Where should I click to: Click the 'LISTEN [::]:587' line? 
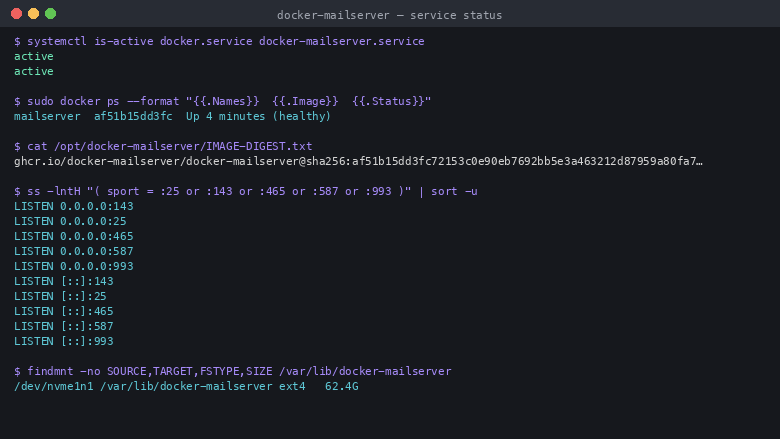coord(64,326)
